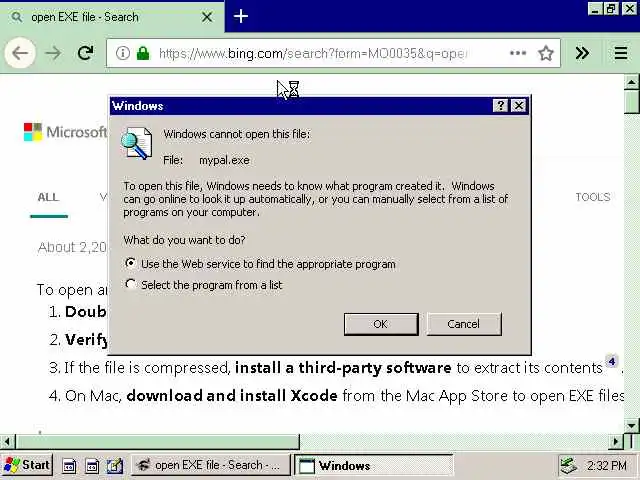Viewport: 640px width, 480px height.
Task: Click page scrollbar down arrow
Action: 631,425
